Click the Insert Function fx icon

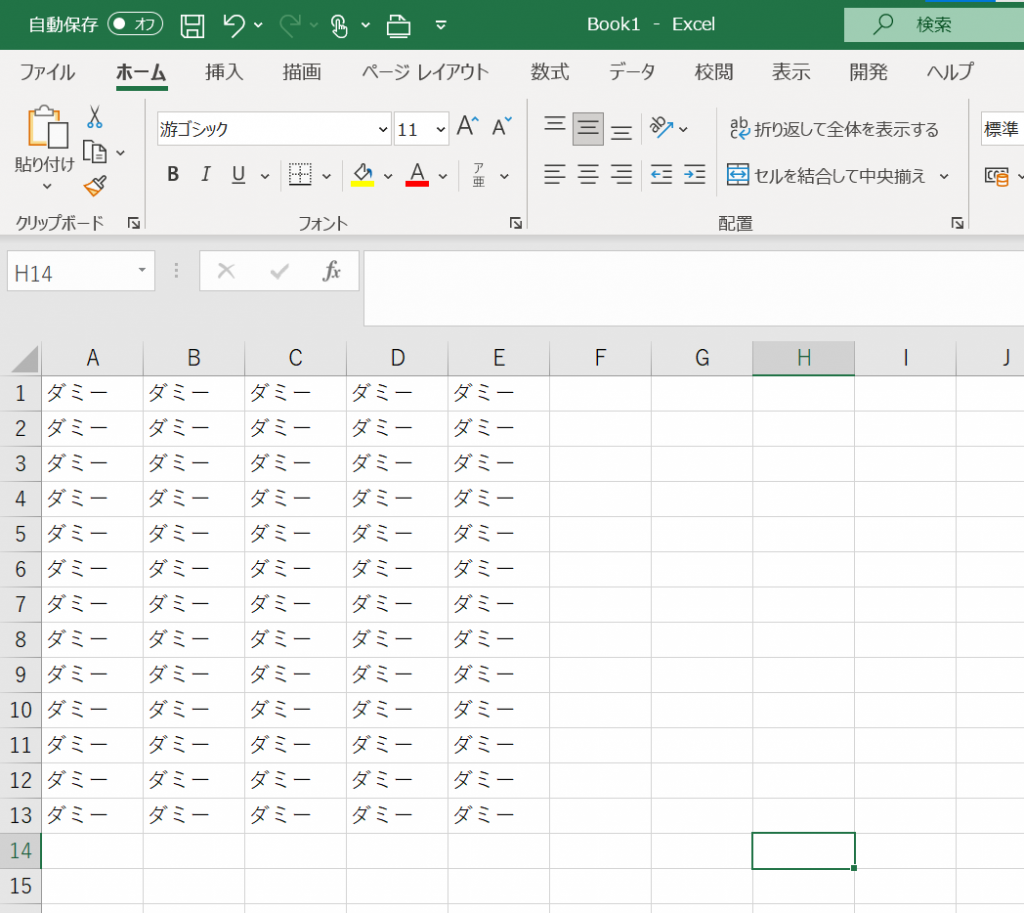pyautogui.click(x=331, y=271)
